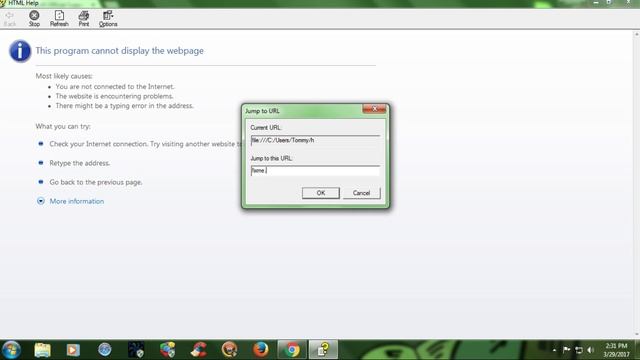Image resolution: width=640 pixels, height=360 pixels.
Task: Click the red CCleaner taskbar icon
Action: (199, 350)
